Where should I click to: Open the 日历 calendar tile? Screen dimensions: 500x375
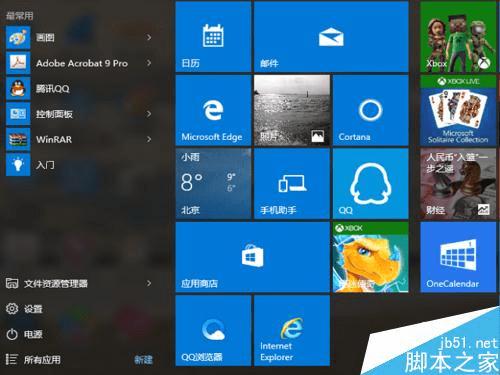coord(213,36)
